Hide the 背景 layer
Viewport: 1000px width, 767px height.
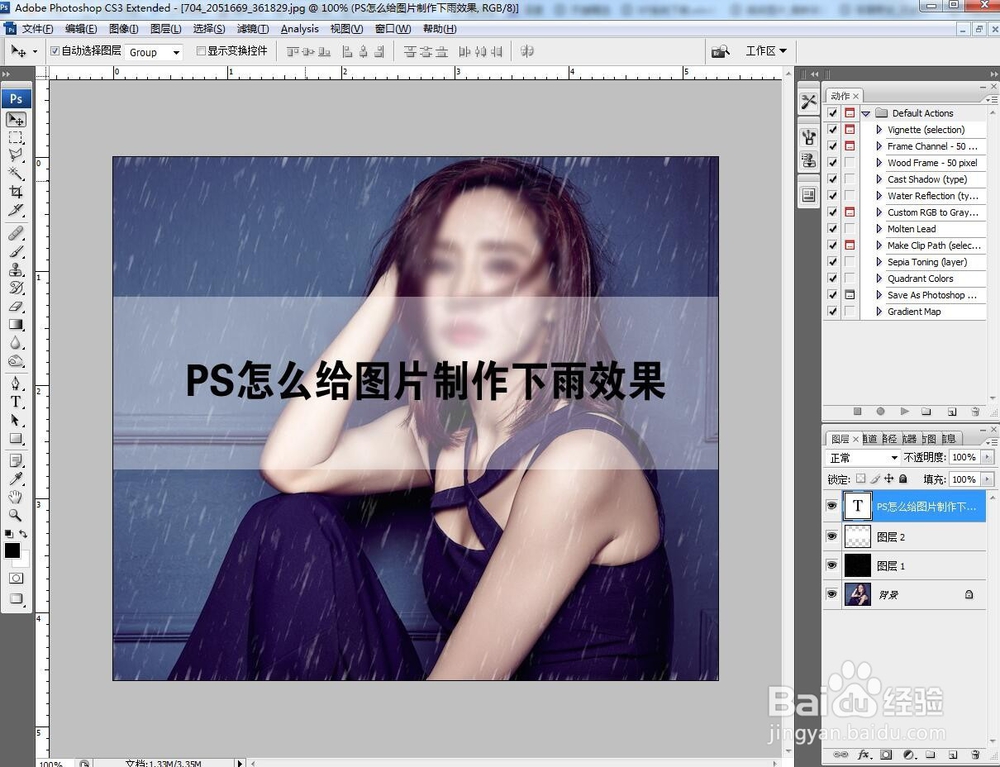831,592
